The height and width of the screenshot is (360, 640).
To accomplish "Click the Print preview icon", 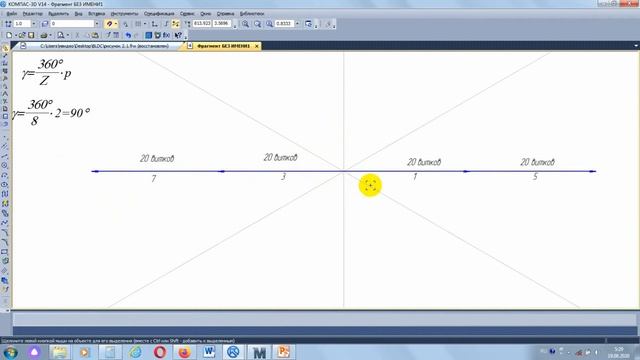I will (60, 35).
